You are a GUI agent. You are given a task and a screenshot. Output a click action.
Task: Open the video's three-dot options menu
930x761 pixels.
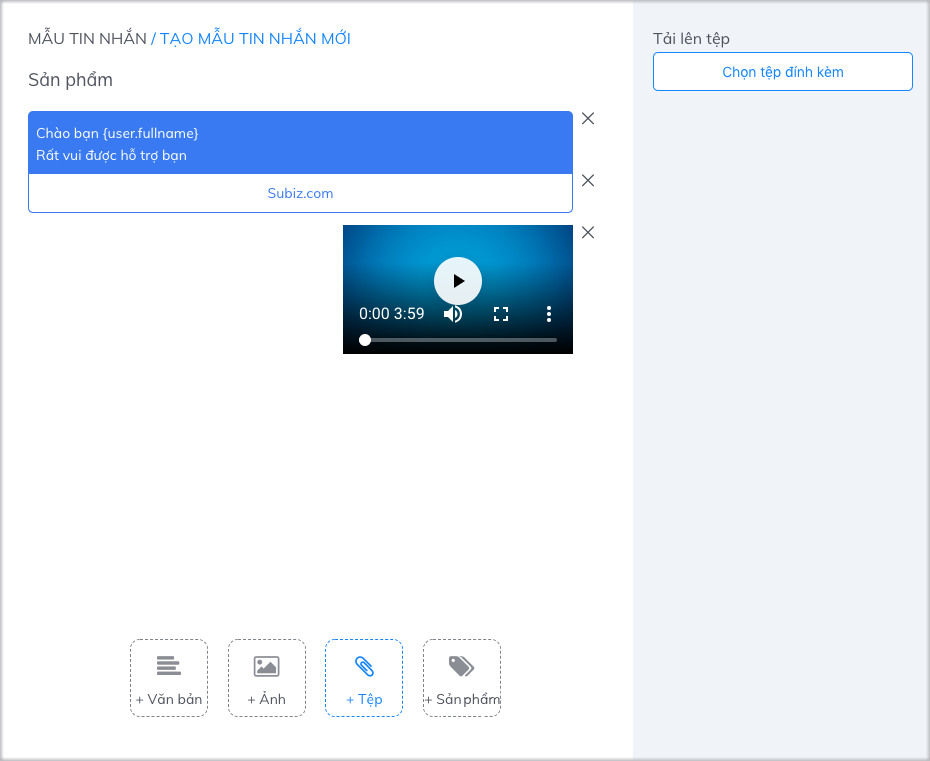tap(549, 314)
